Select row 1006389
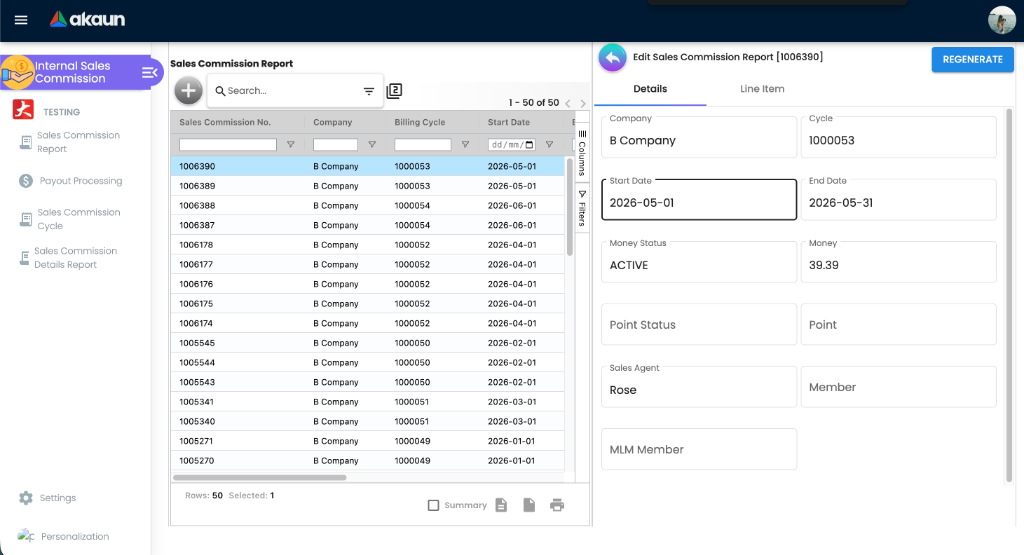The image size is (1024, 555). pos(368,186)
